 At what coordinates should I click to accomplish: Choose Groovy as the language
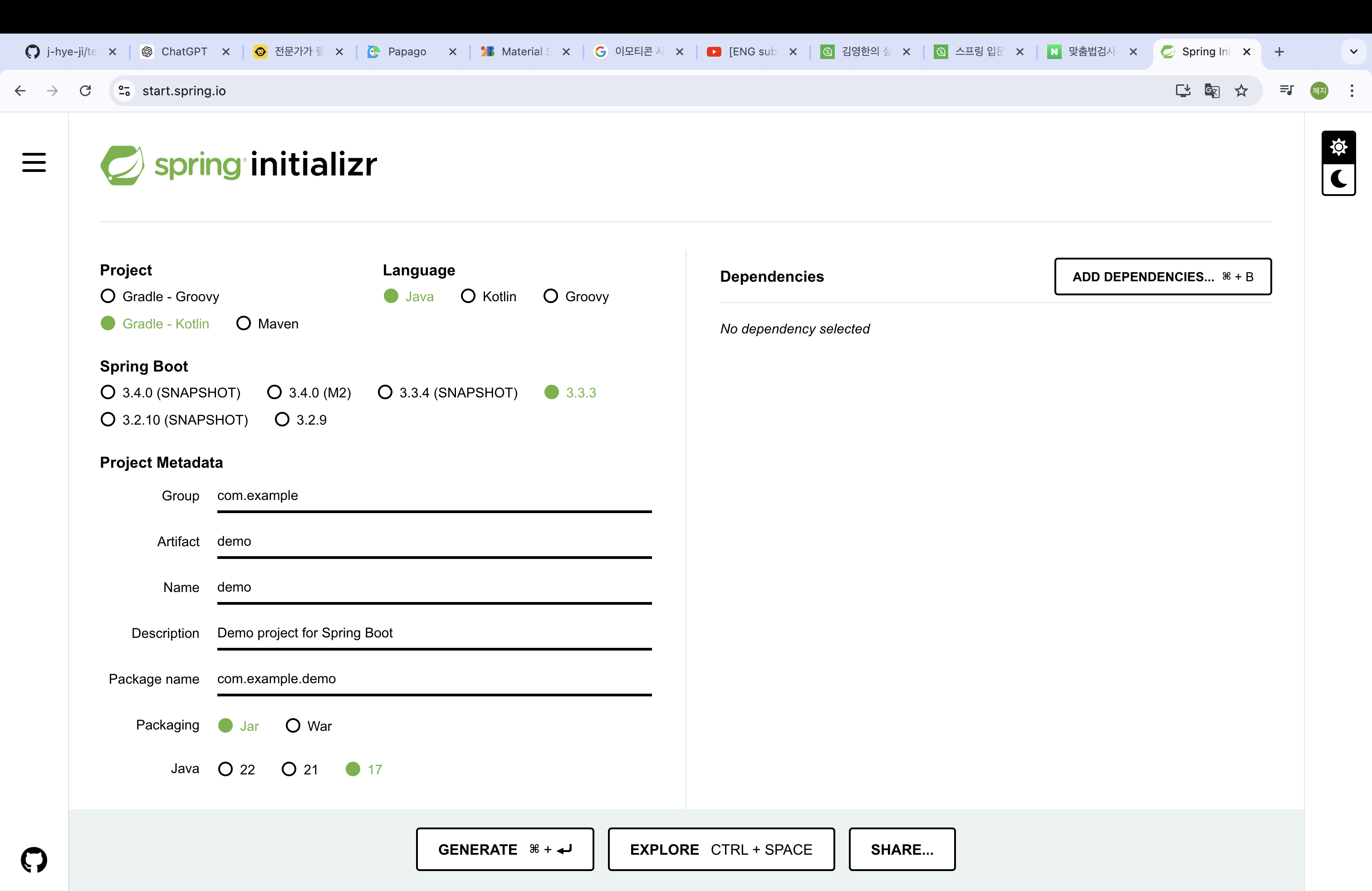tap(577, 296)
